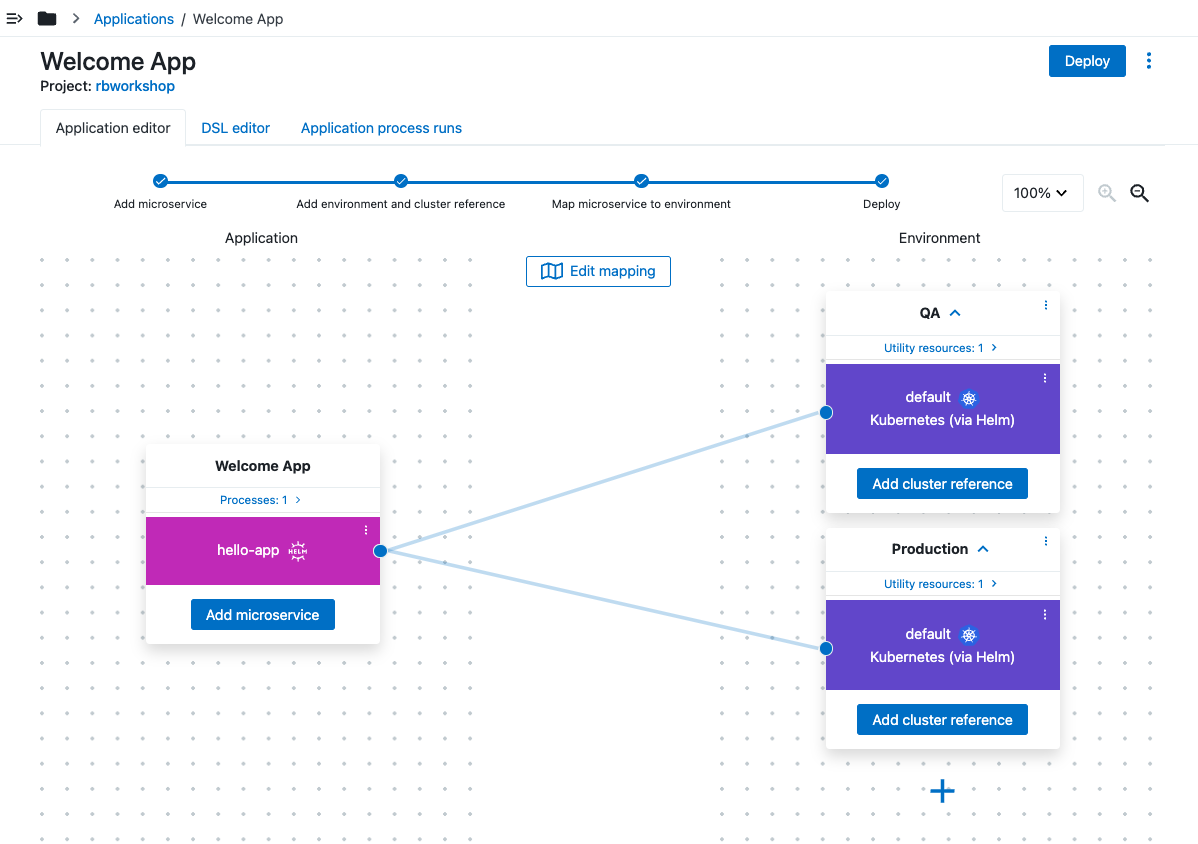This screenshot has height=844, width=1198.
Task: Collapse the Production environment section
Action: coord(983,549)
